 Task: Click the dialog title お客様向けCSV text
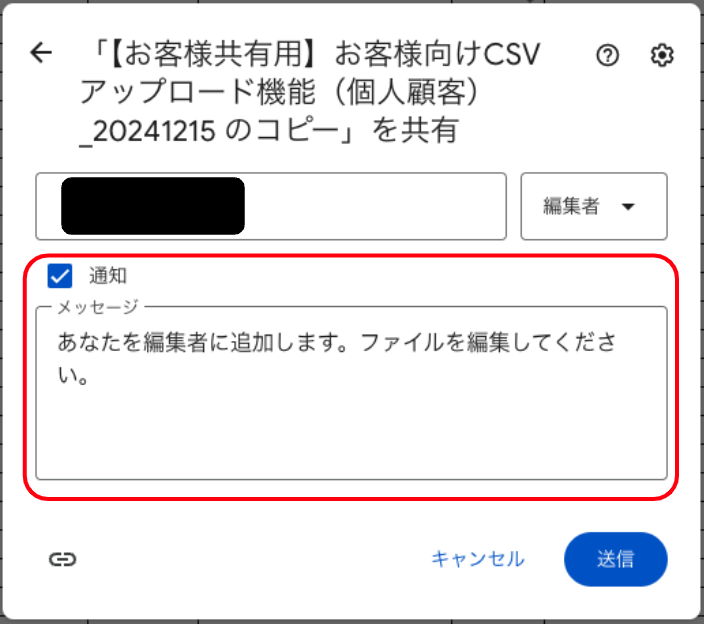click(437, 54)
